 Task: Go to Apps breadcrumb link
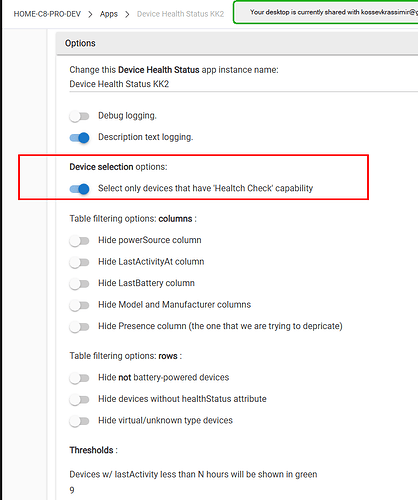[109, 14]
